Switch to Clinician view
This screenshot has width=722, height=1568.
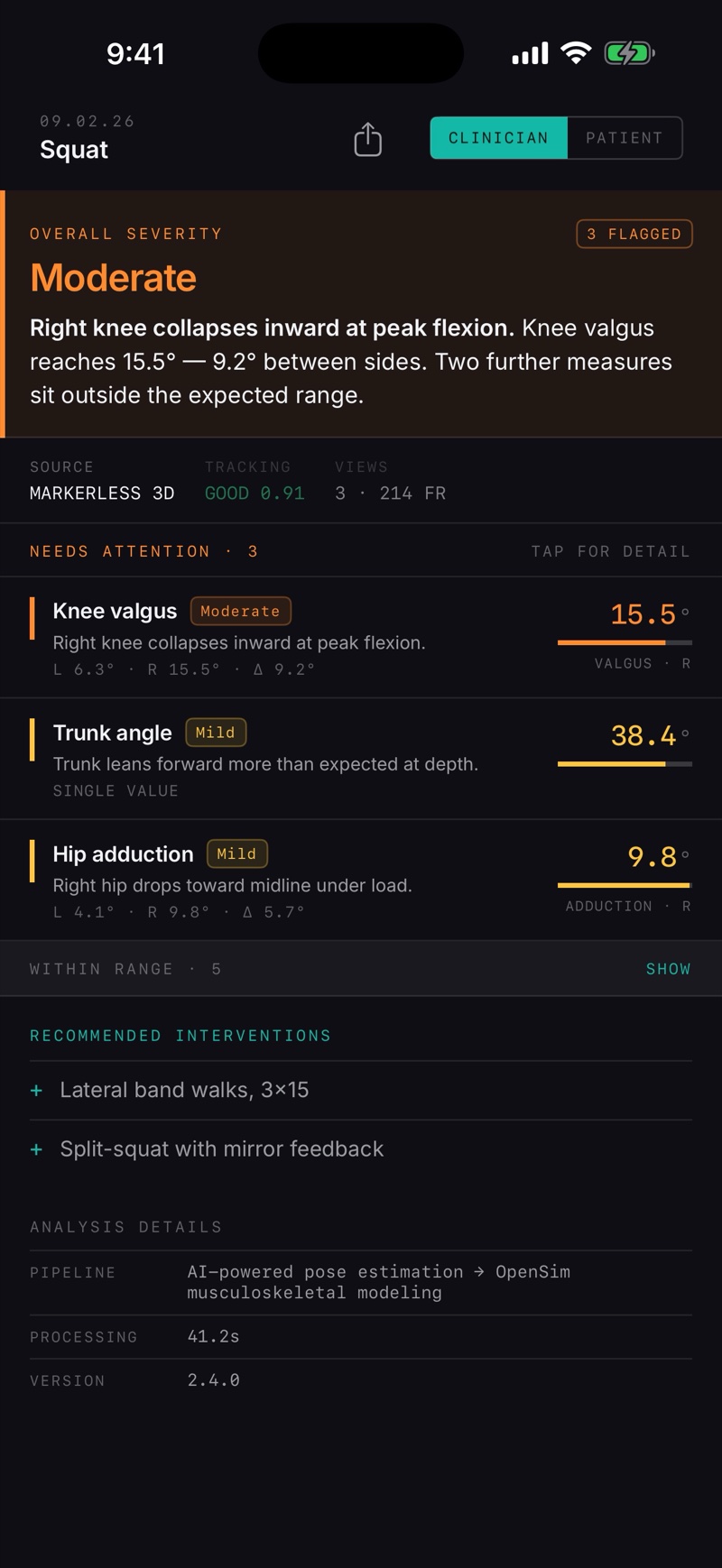pos(499,138)
